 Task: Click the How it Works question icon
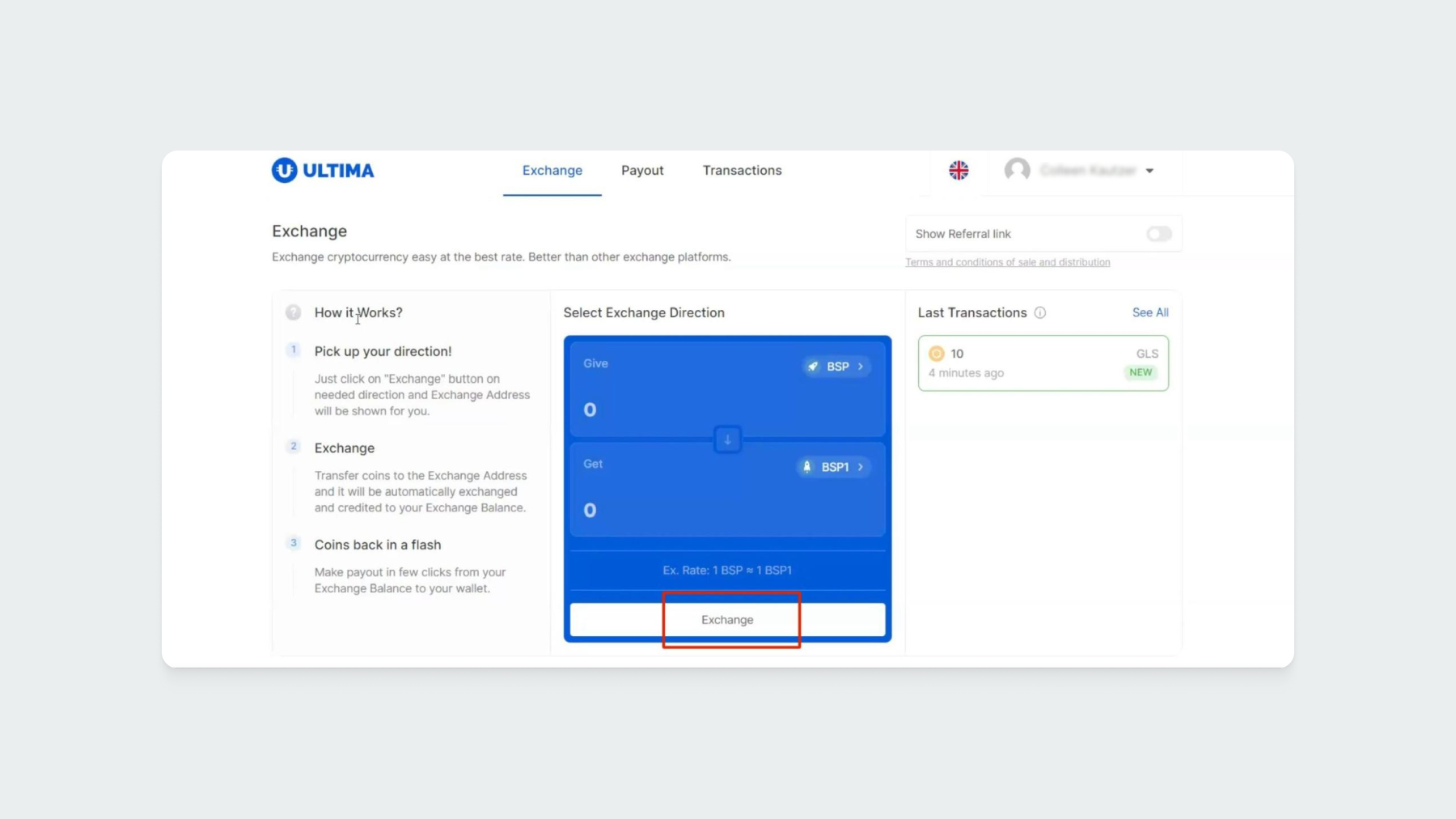[294, 312]
